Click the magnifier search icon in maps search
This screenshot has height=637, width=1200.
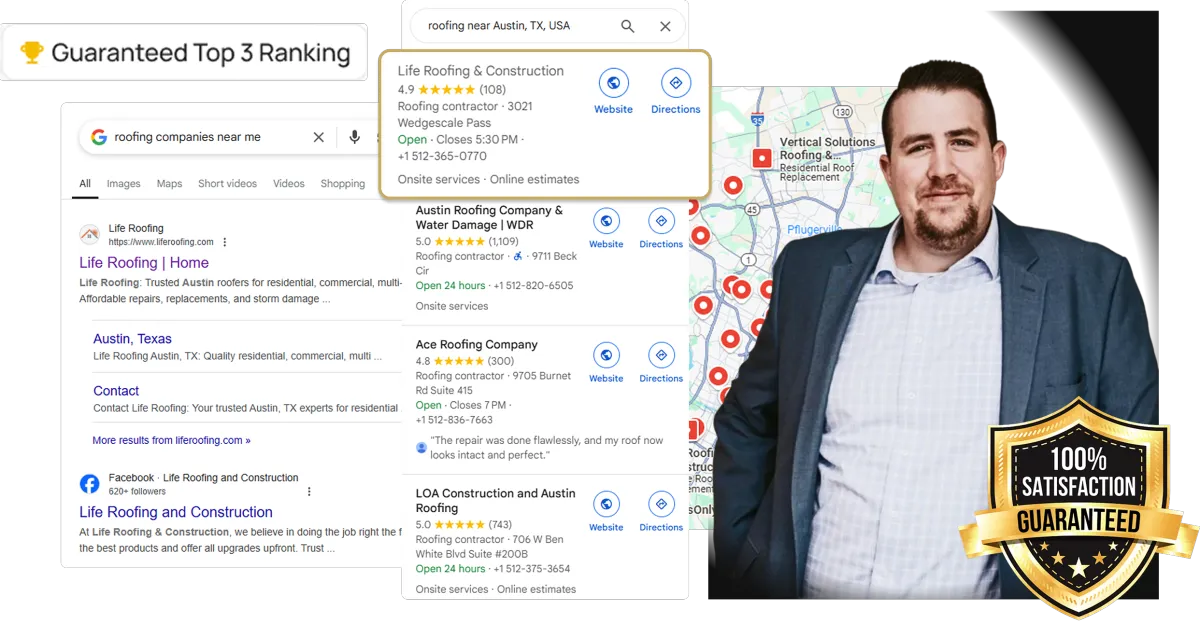(628, 26)
